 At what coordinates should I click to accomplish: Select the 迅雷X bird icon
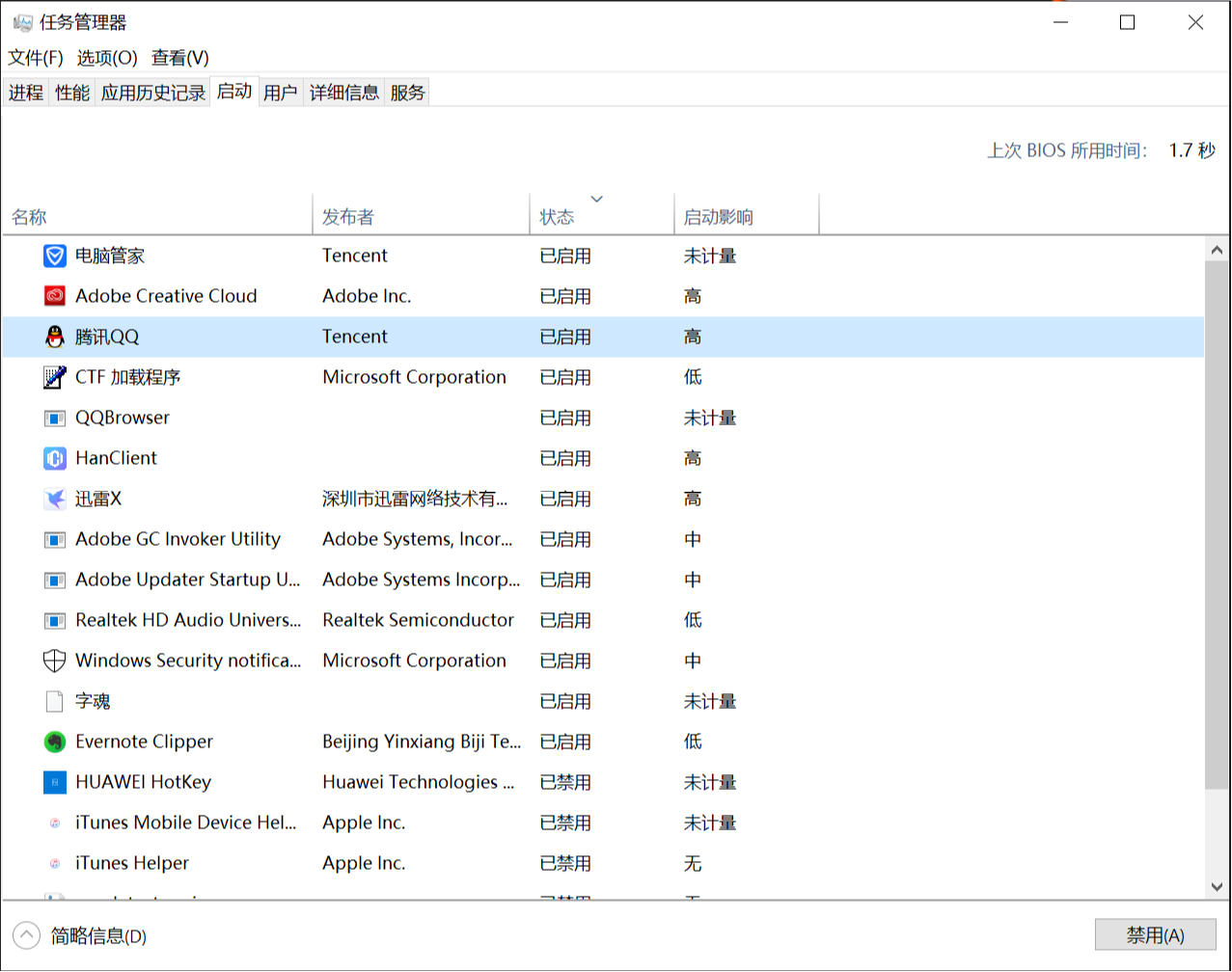(x=55, y=499)
